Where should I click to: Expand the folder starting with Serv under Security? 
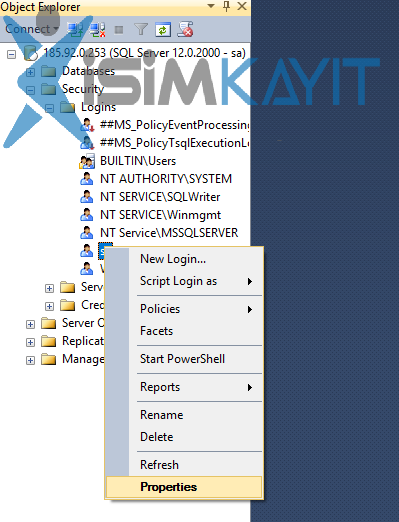coord(49,288)
